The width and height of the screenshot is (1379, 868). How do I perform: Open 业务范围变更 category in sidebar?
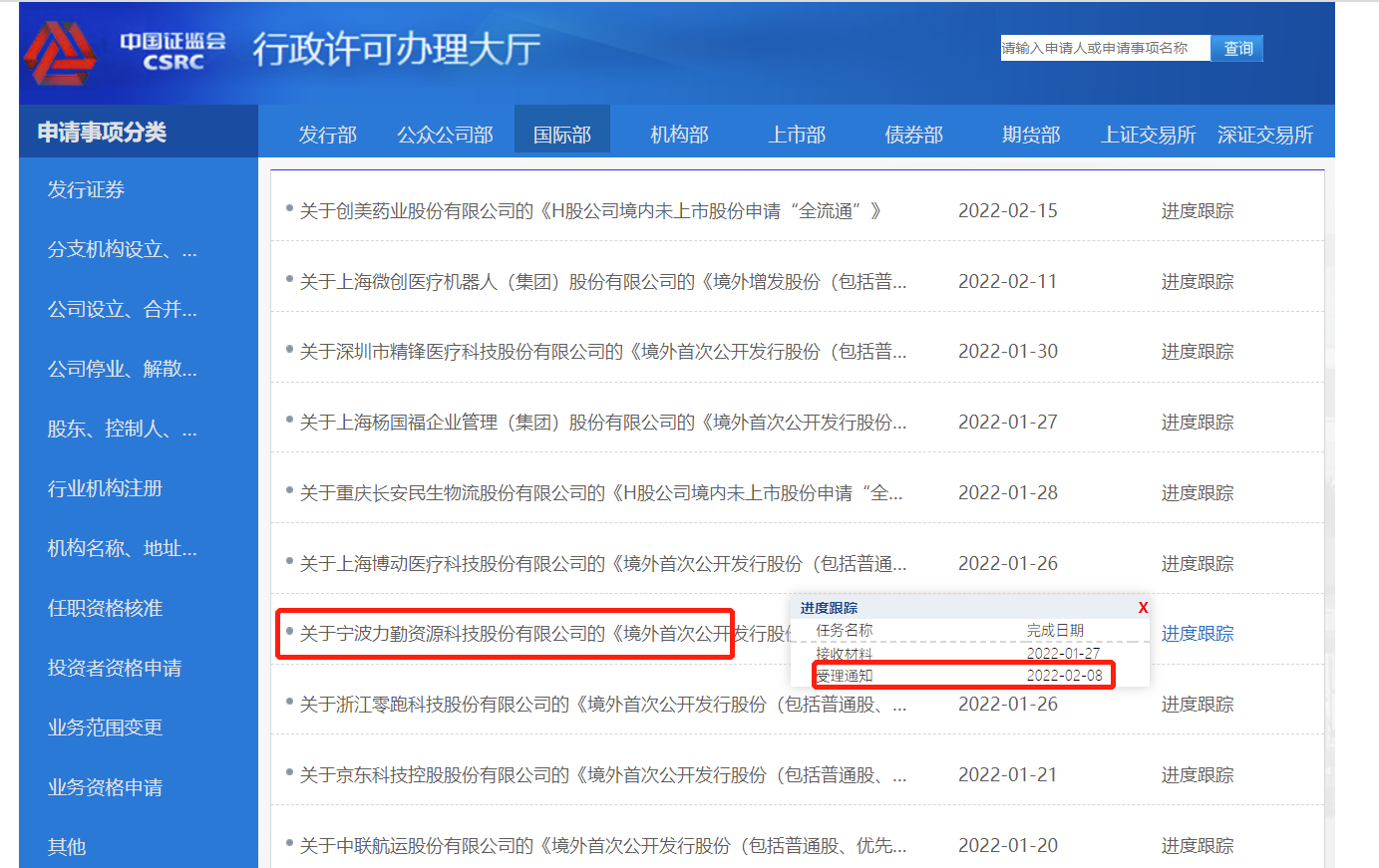[x=105, y=727]
